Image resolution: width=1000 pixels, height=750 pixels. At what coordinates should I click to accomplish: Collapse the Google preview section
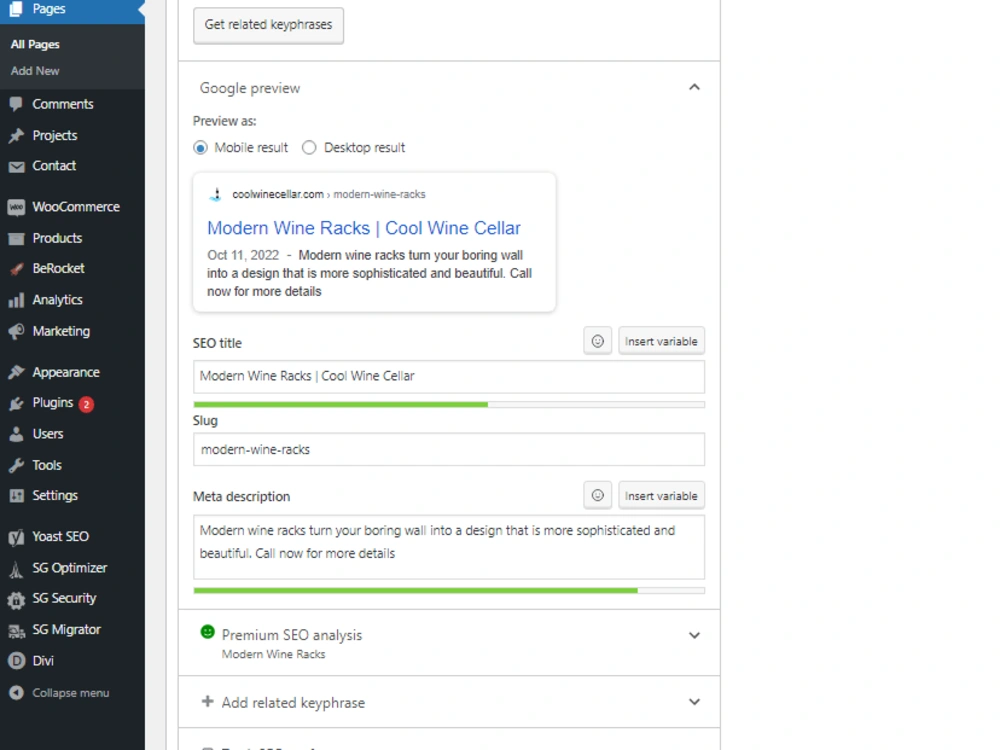pos(695,87)
